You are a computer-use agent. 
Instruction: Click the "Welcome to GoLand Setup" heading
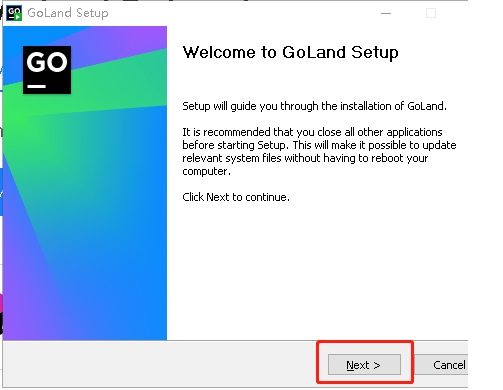(x=290, y=52)
